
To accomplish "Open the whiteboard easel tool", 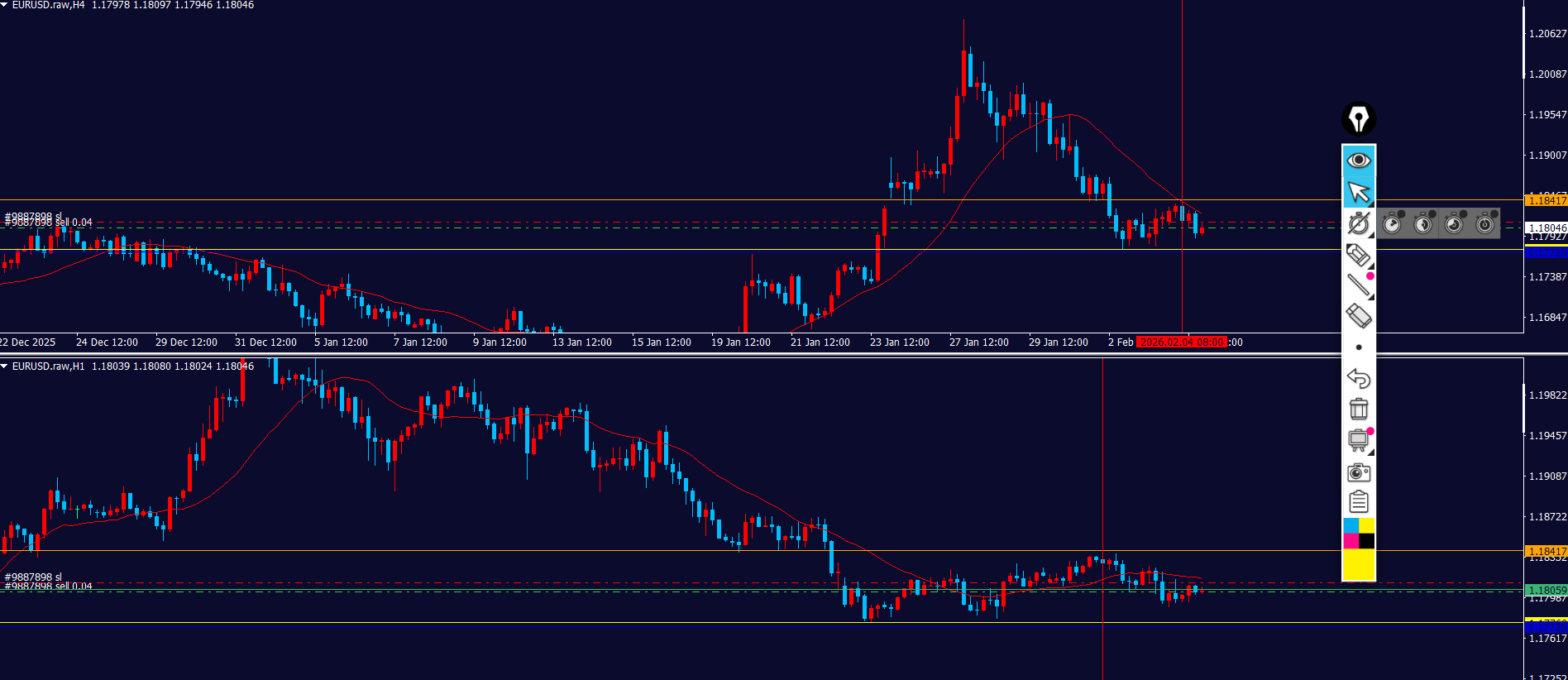I will 1358,440.
